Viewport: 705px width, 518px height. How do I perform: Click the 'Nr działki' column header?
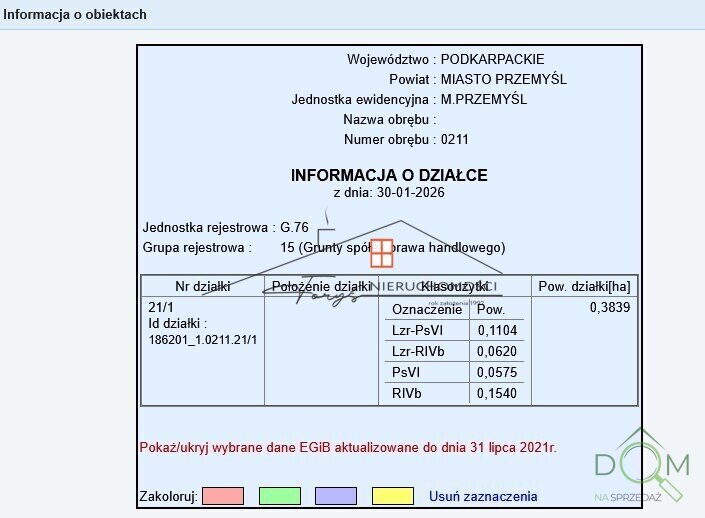click(x=202, y=286)
